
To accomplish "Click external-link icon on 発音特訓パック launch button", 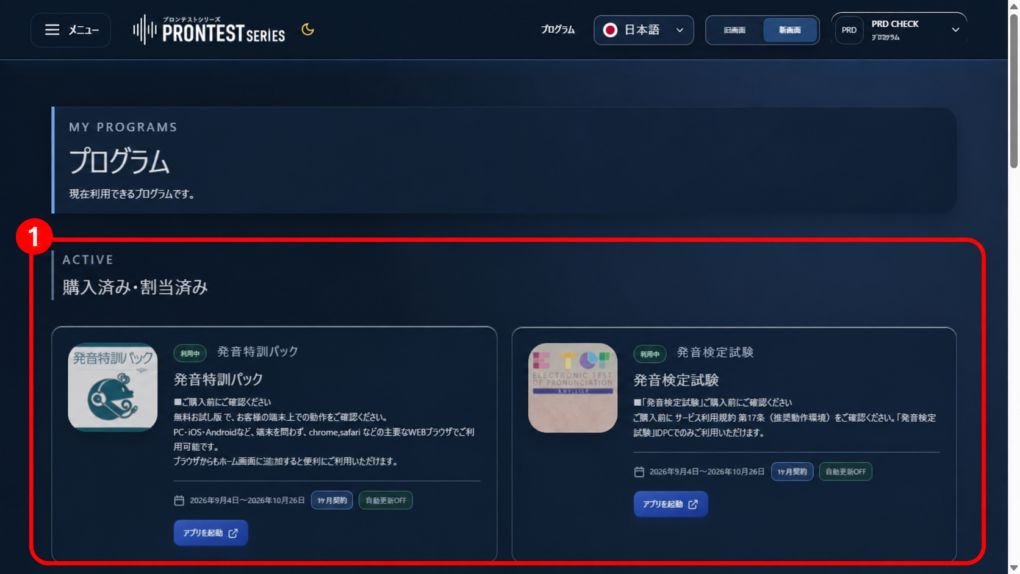I will coord(233,533).
